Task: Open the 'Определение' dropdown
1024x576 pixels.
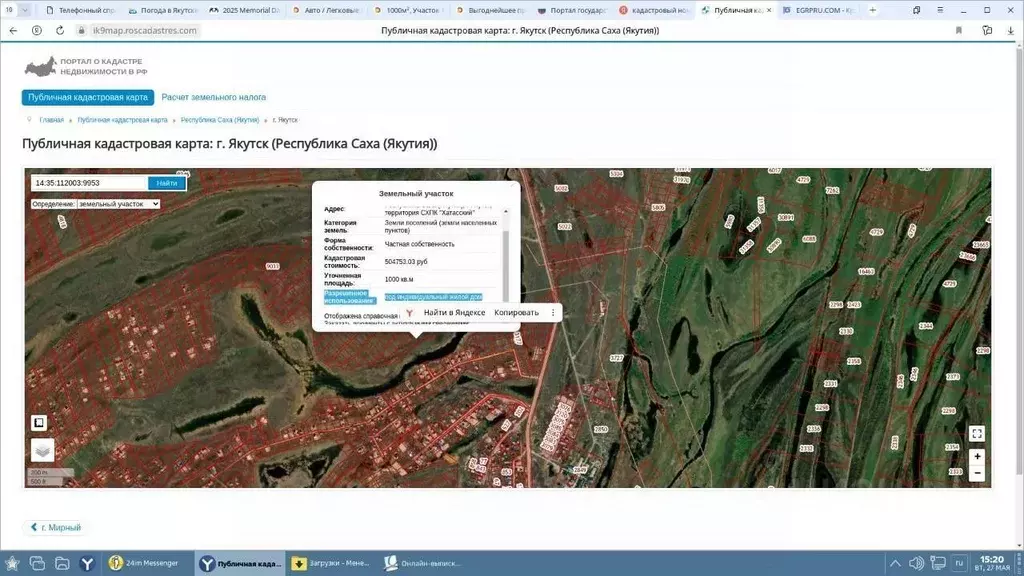Action: [x=118, y=204]
